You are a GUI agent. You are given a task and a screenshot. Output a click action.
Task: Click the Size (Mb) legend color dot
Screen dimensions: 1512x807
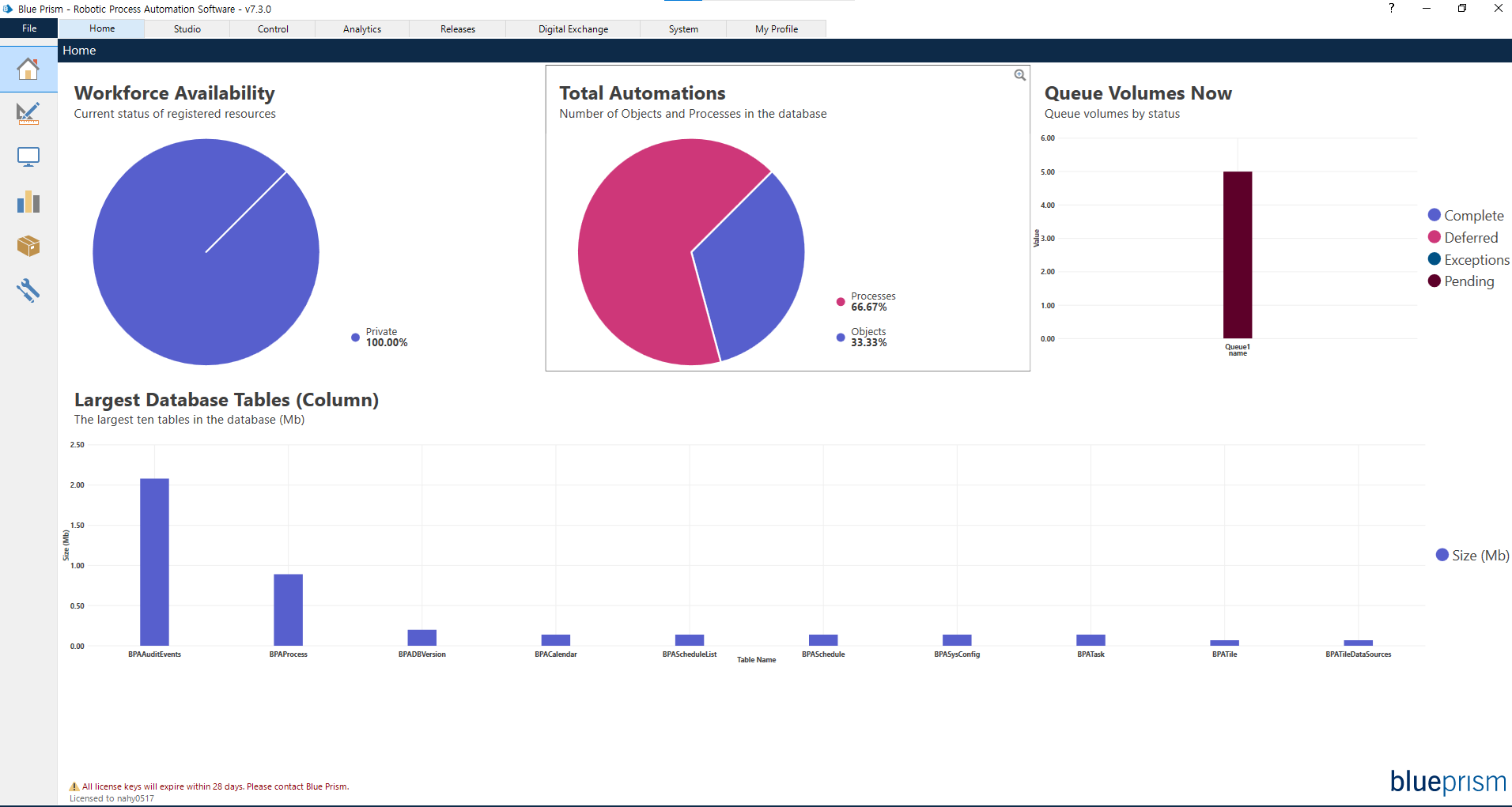click(1442, 555)
